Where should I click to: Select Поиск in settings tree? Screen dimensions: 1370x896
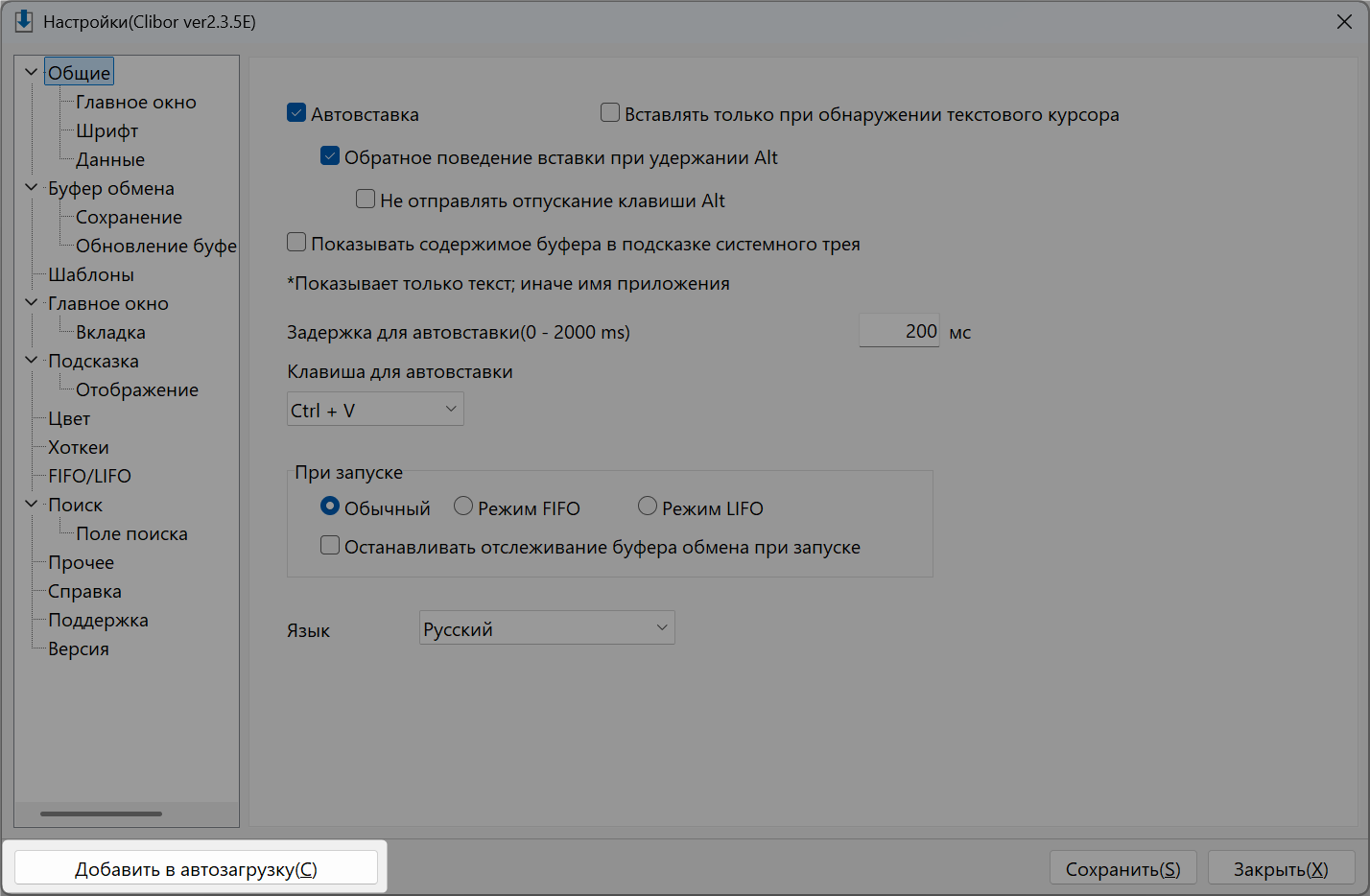pos(76,505)
